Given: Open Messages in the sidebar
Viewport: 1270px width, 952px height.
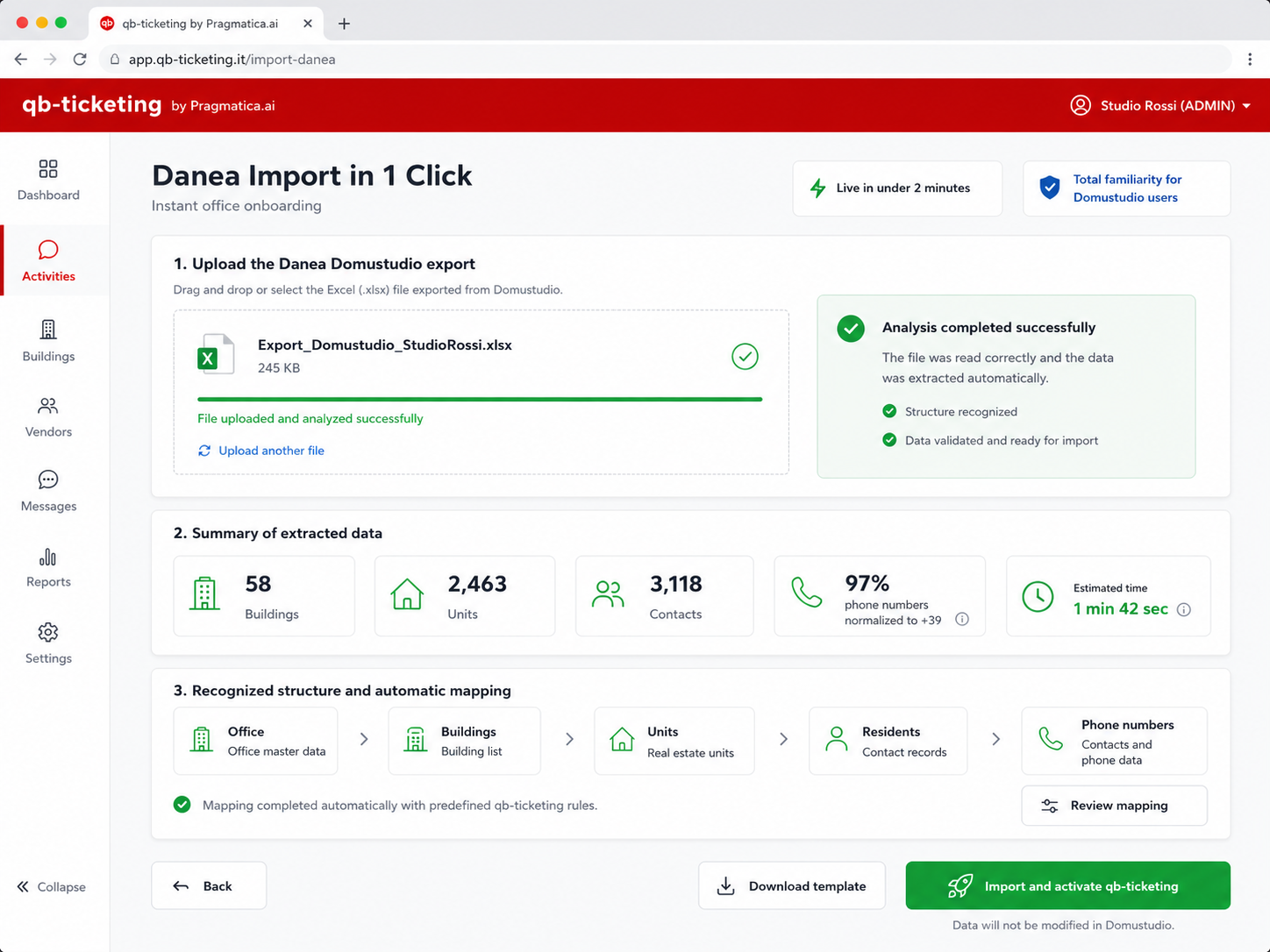Looking at the screenshot, I should (48, 492).
